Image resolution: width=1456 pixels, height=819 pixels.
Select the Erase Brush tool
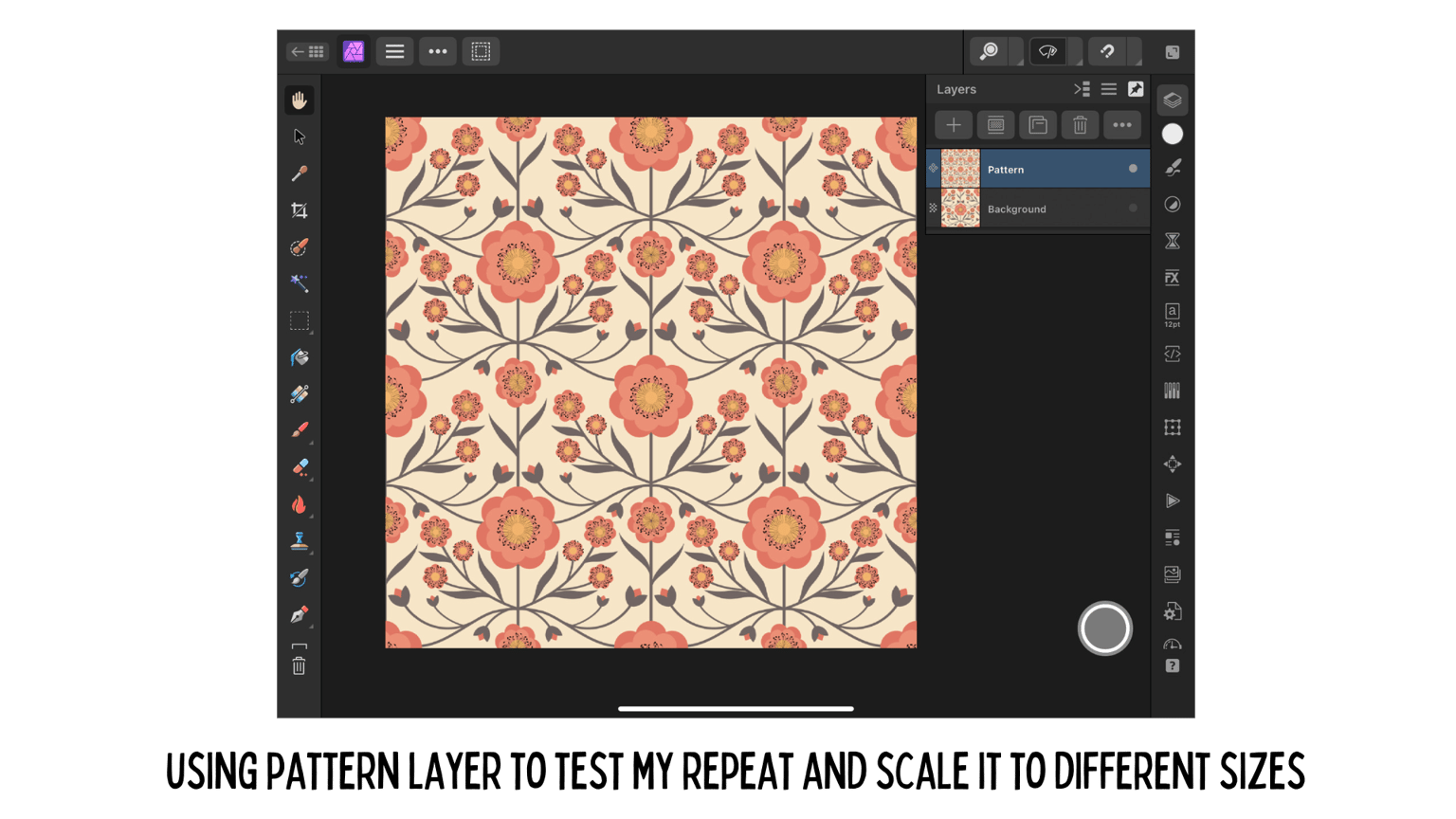pos(300,467)
